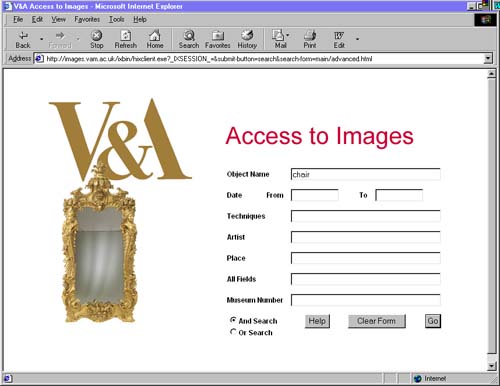Click the Internet zone status icon
Viewport: 500px width, 386px height.
[x=418, y=378]
